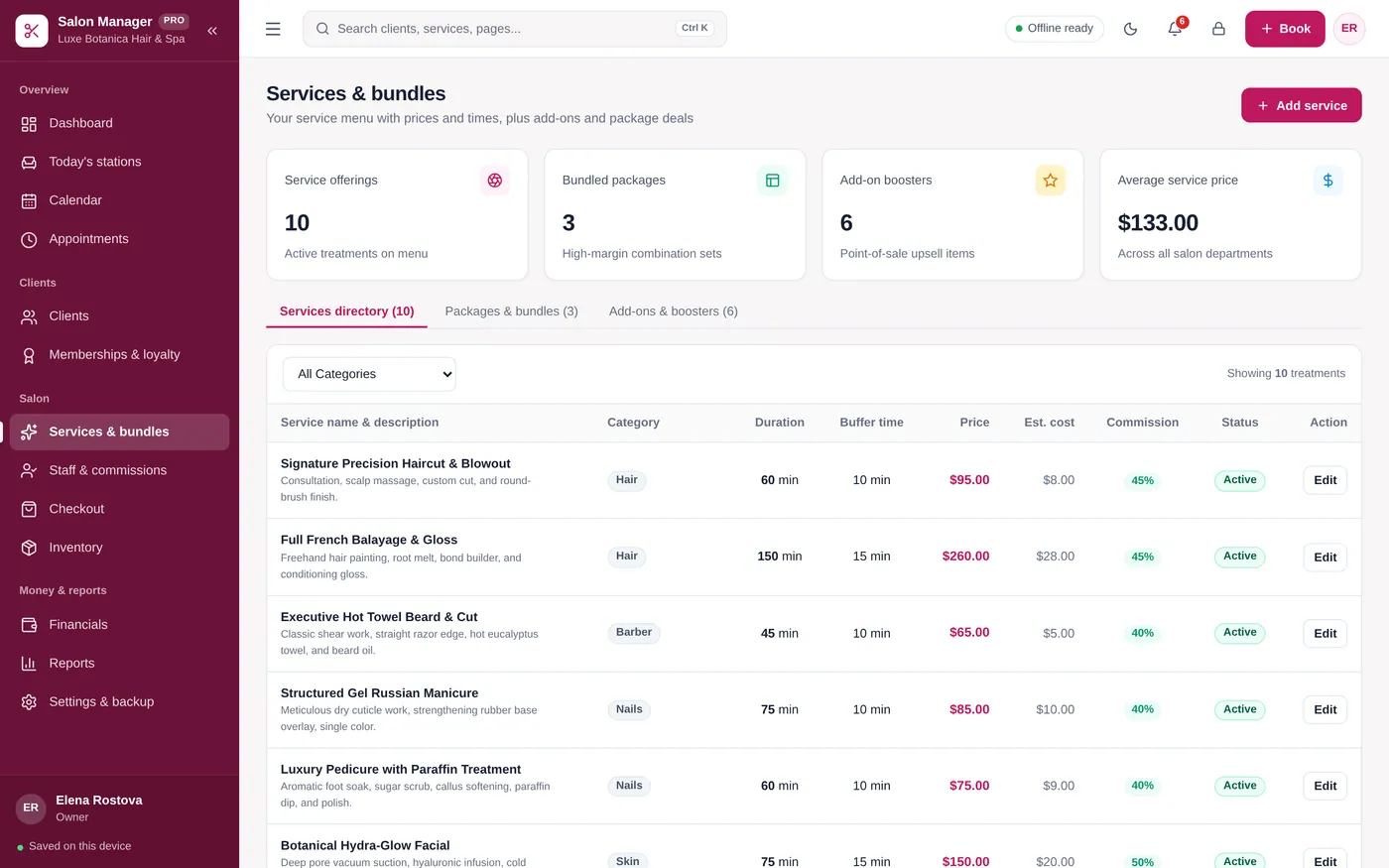The width and height of the screenshot is (1389, 868).
Task: Click Active status for Signature Haircut
Action: (x=1239, y=480)
